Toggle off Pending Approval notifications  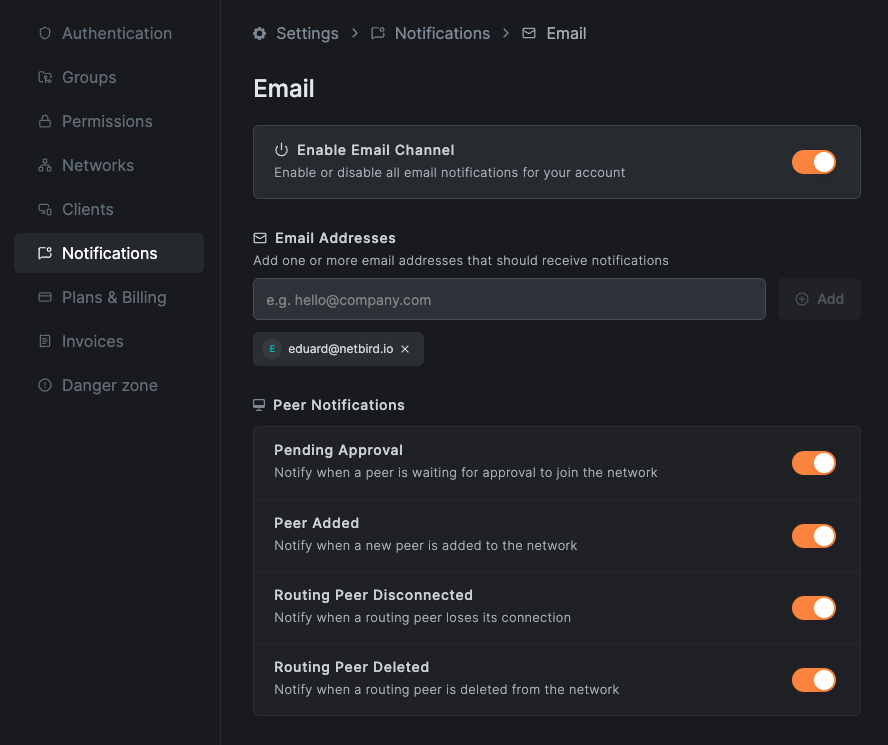pyautogui.click(x=813, y=463)
